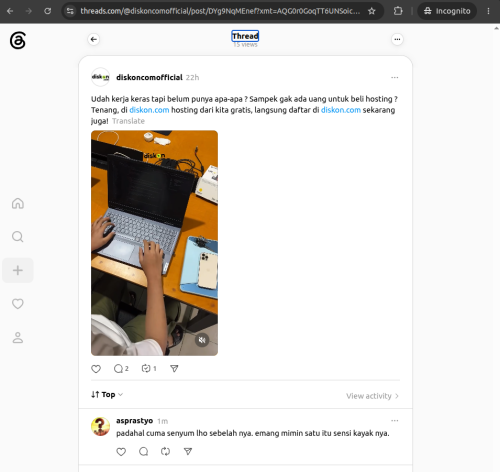500x472 pixels.
Task: Click the 22h post timestamp
Action: coord(192,78)
